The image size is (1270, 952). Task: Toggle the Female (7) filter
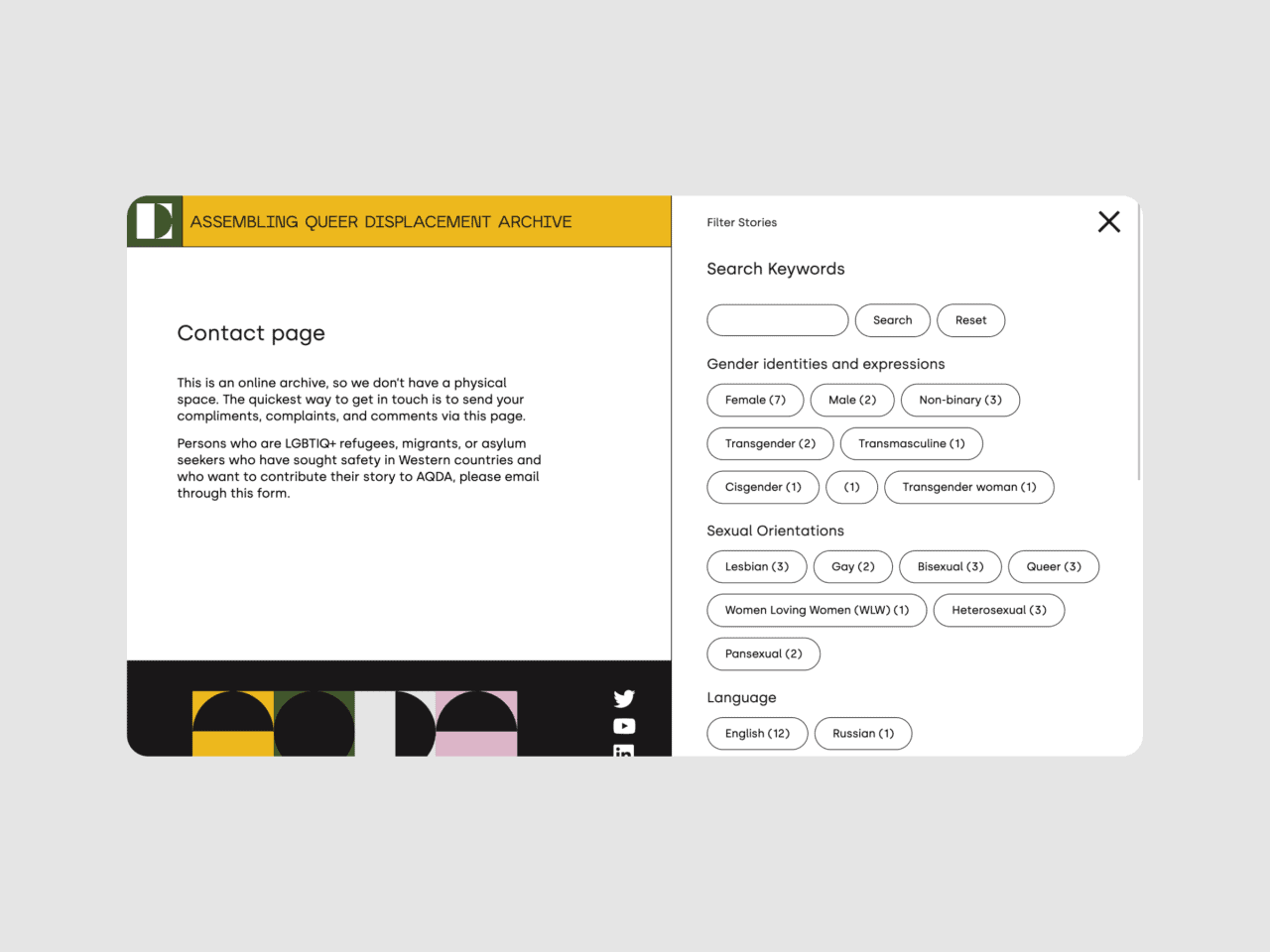(755, 400)
